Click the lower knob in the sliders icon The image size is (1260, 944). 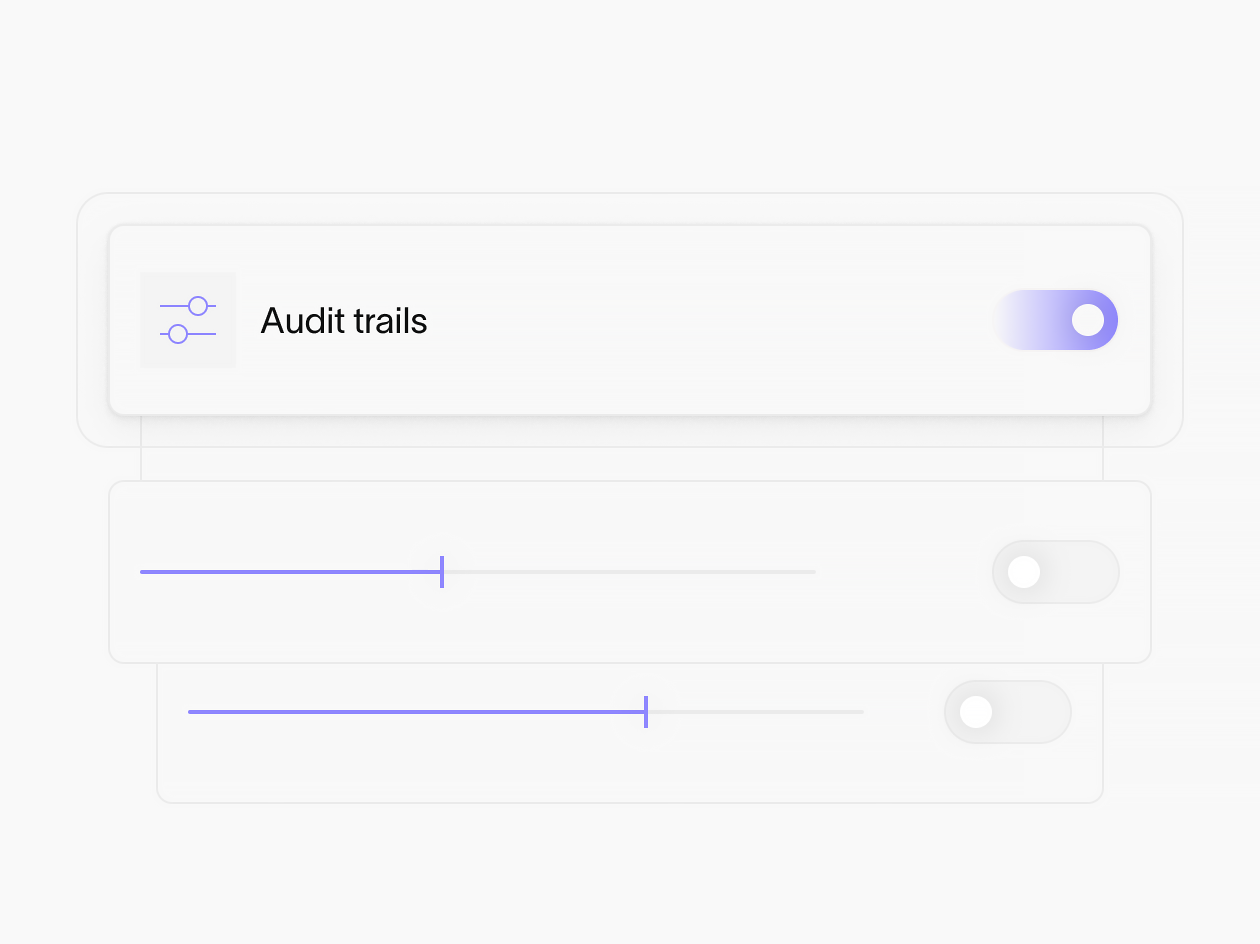178,334
